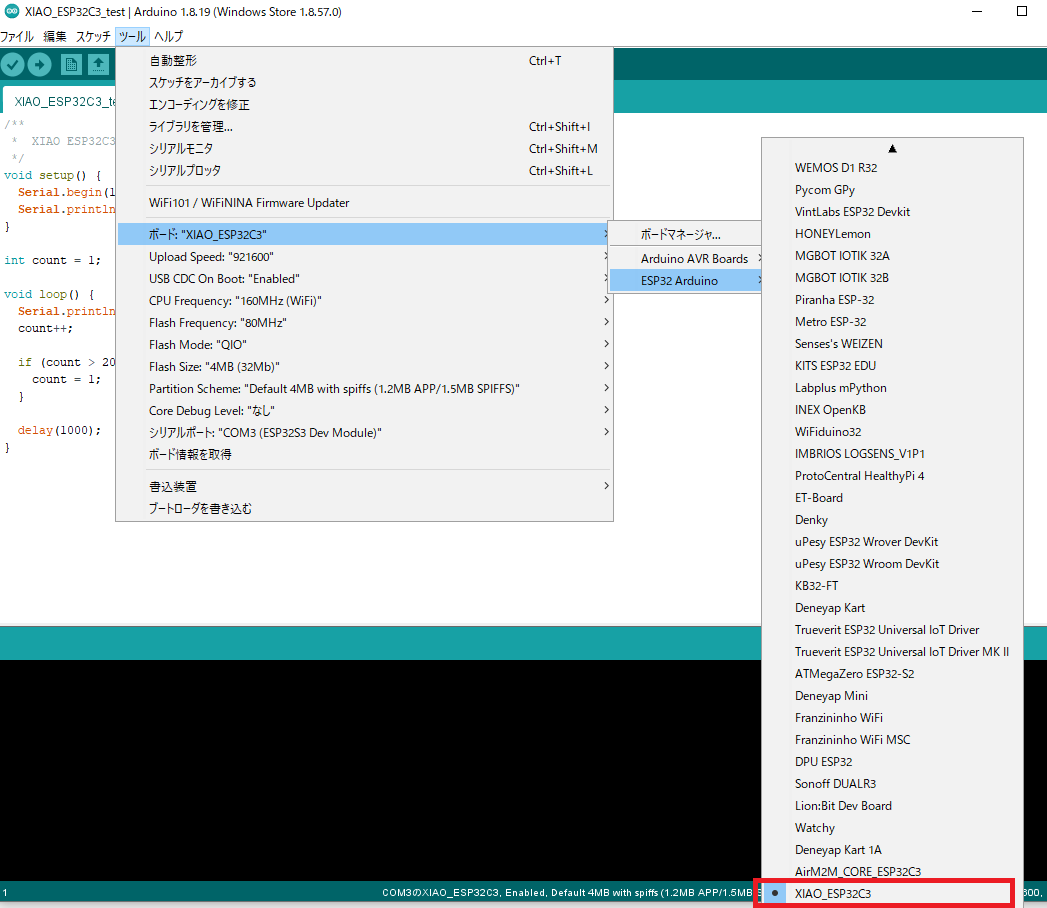This screenshot has width=1047, height=908.
Task: Click the Arduino infinity logo in the title bar
Action: [x=11, y=11]
